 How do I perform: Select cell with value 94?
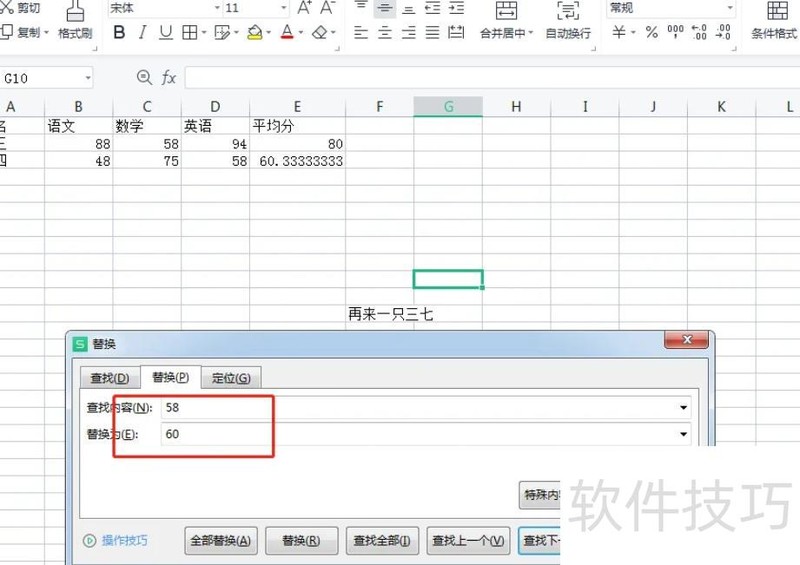click(x=215, y=143)
